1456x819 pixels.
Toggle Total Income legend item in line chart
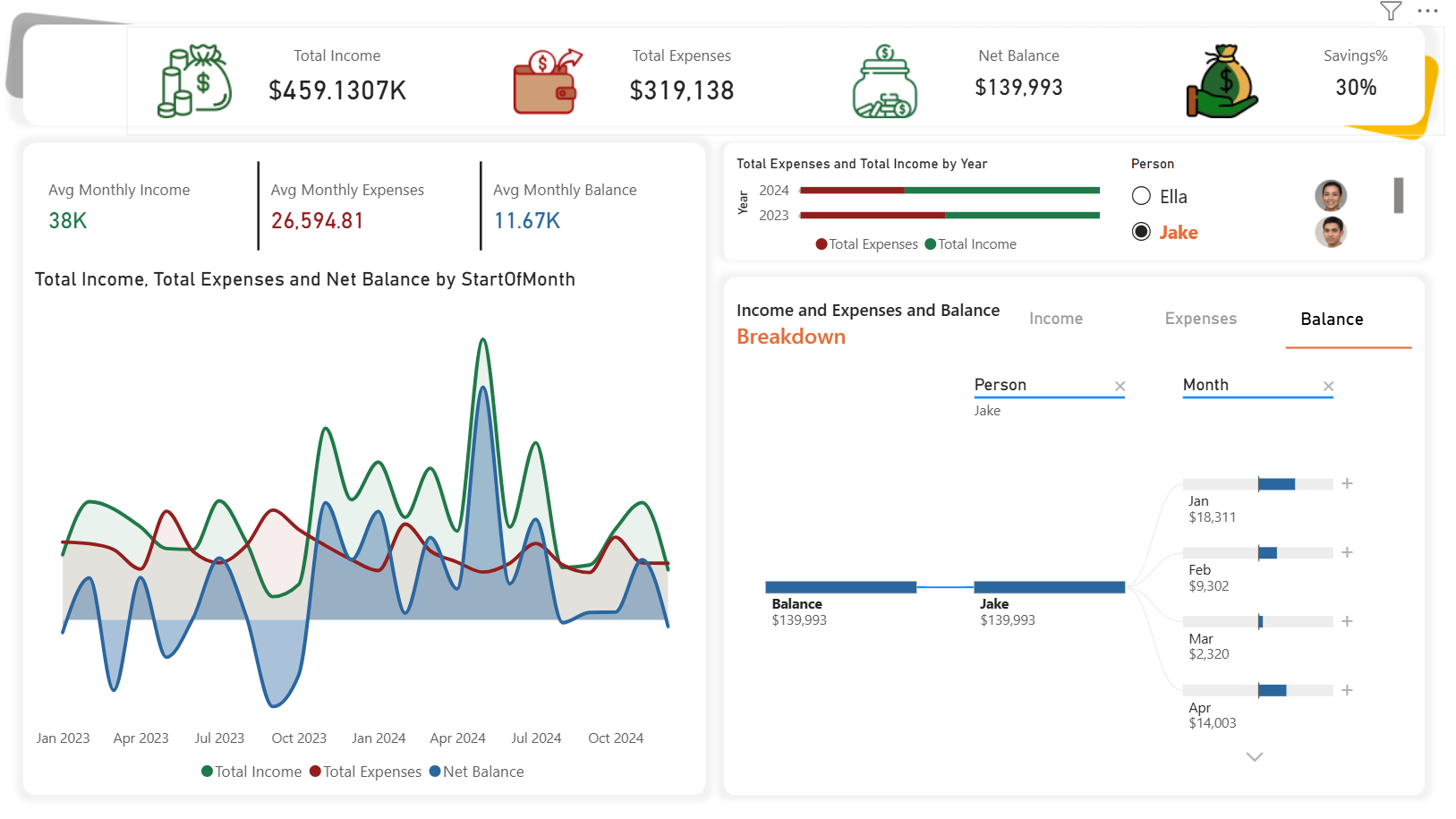pos(251,772)
